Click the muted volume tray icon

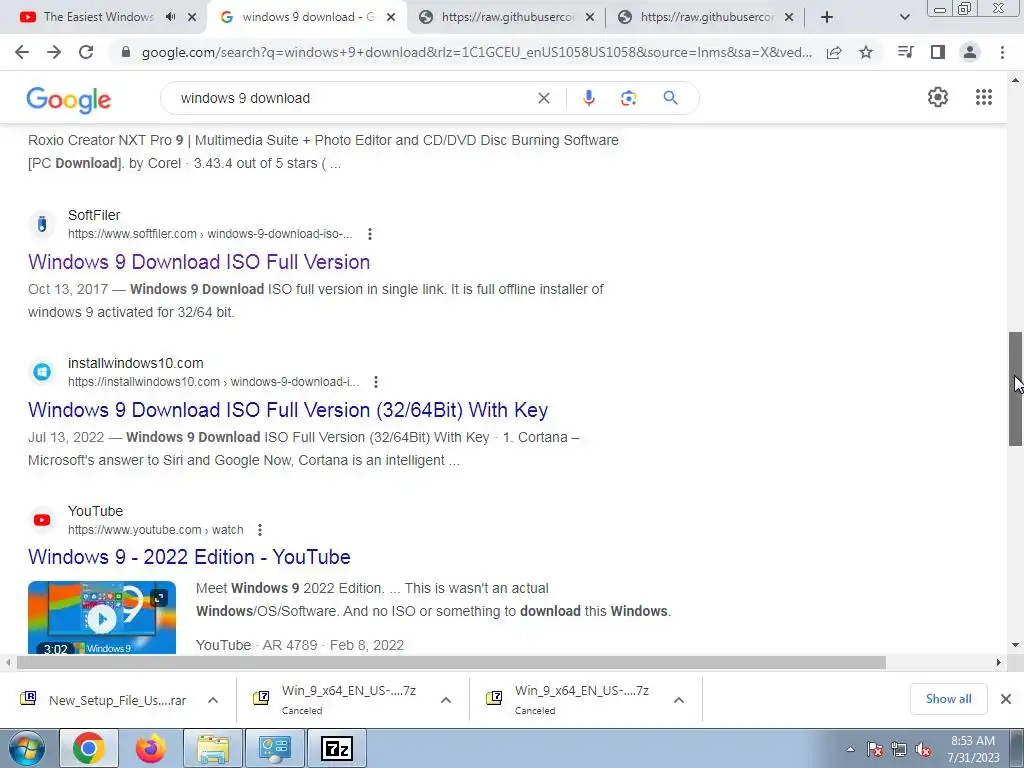pos(923,750)
